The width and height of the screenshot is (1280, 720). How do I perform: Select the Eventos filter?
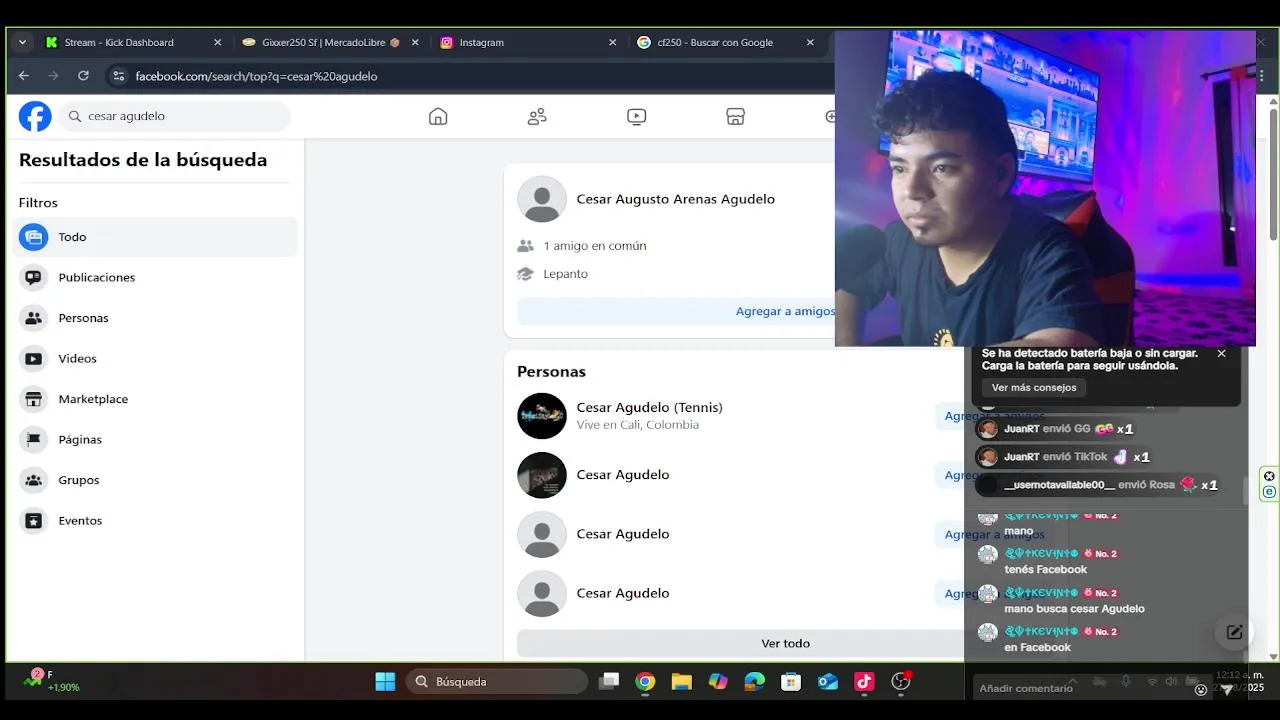tap(156, 520)
